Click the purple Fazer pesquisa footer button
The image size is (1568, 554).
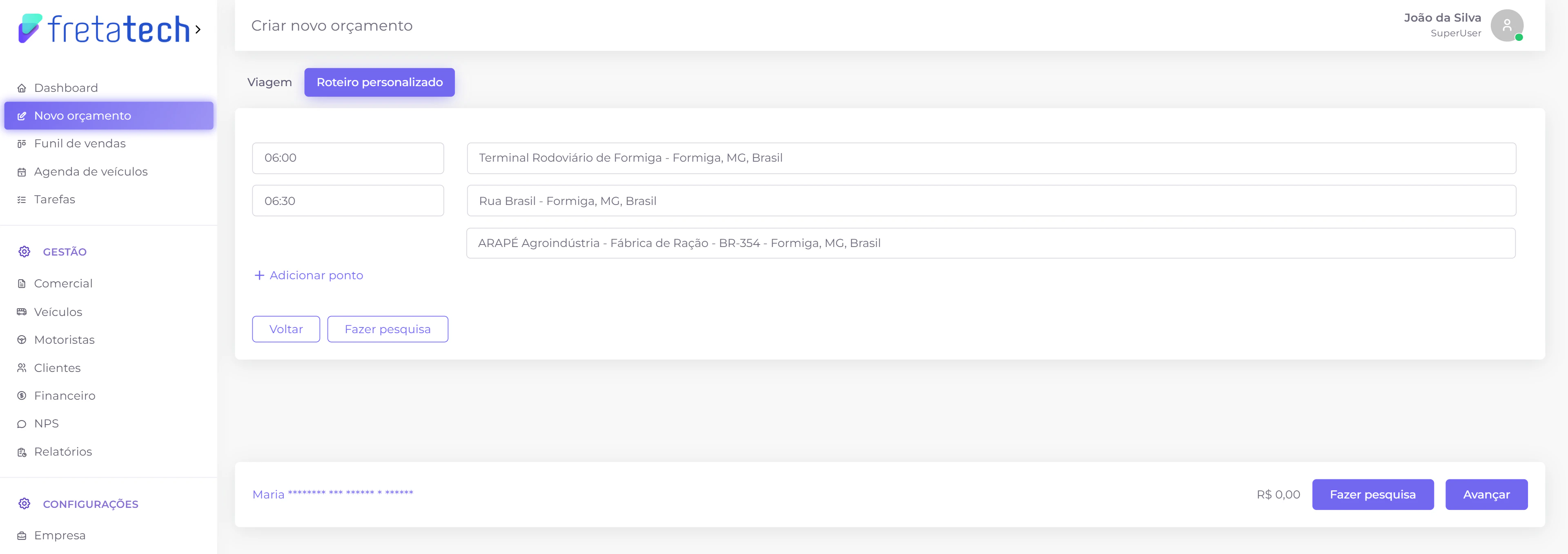[1372, 494]
